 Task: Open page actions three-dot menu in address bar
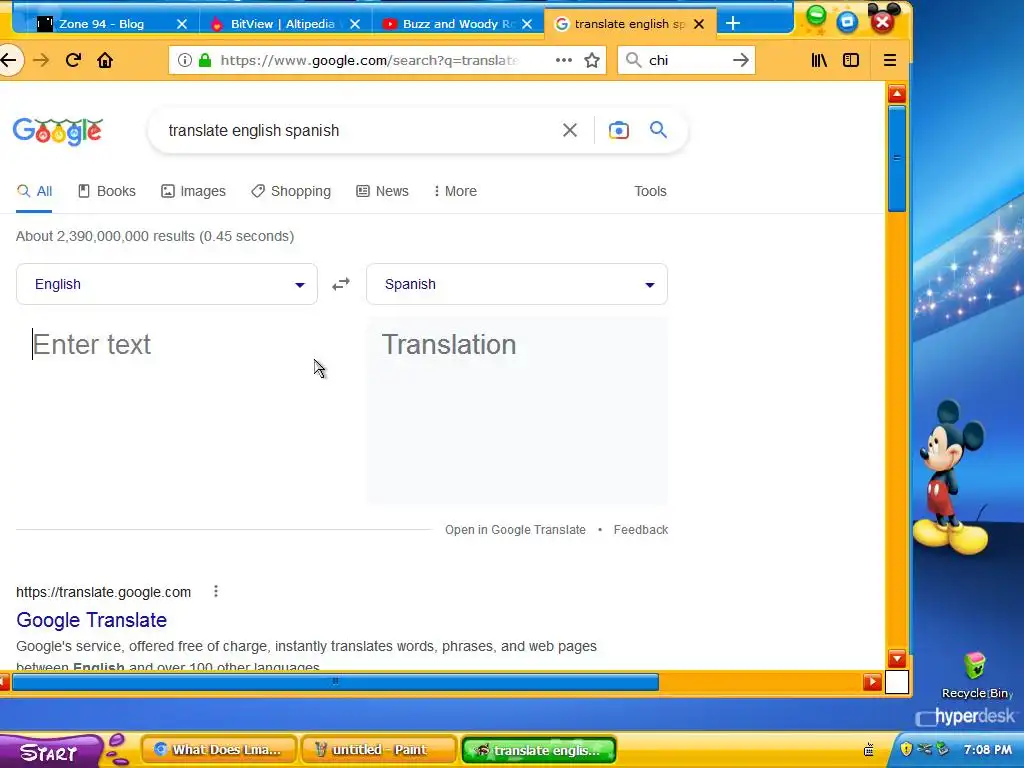[x=564, y=60]
